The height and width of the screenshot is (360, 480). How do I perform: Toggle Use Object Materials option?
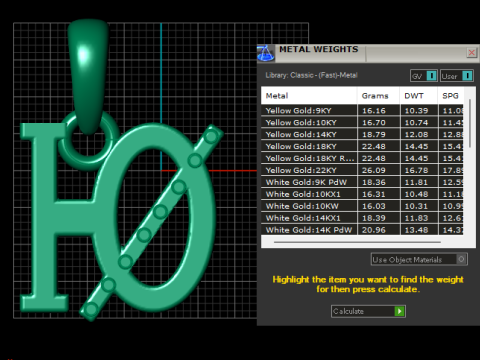click(x=419, y=259)
